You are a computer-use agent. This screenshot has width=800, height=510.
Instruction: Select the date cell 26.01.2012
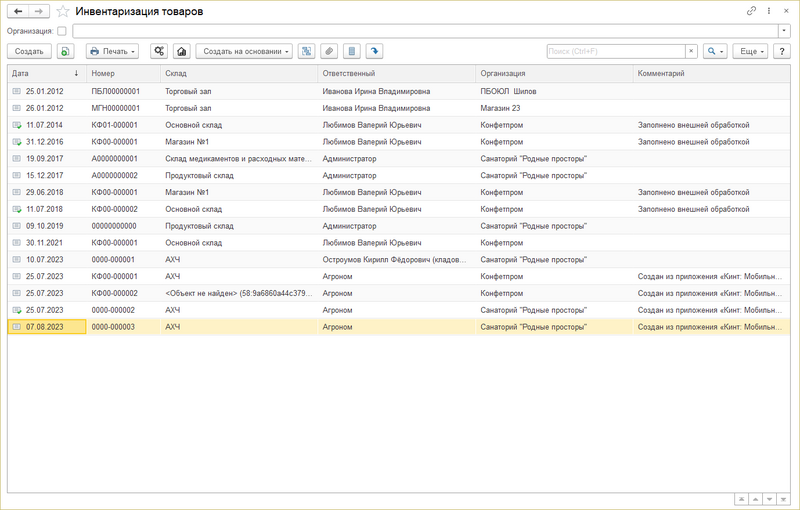[45, 108]
